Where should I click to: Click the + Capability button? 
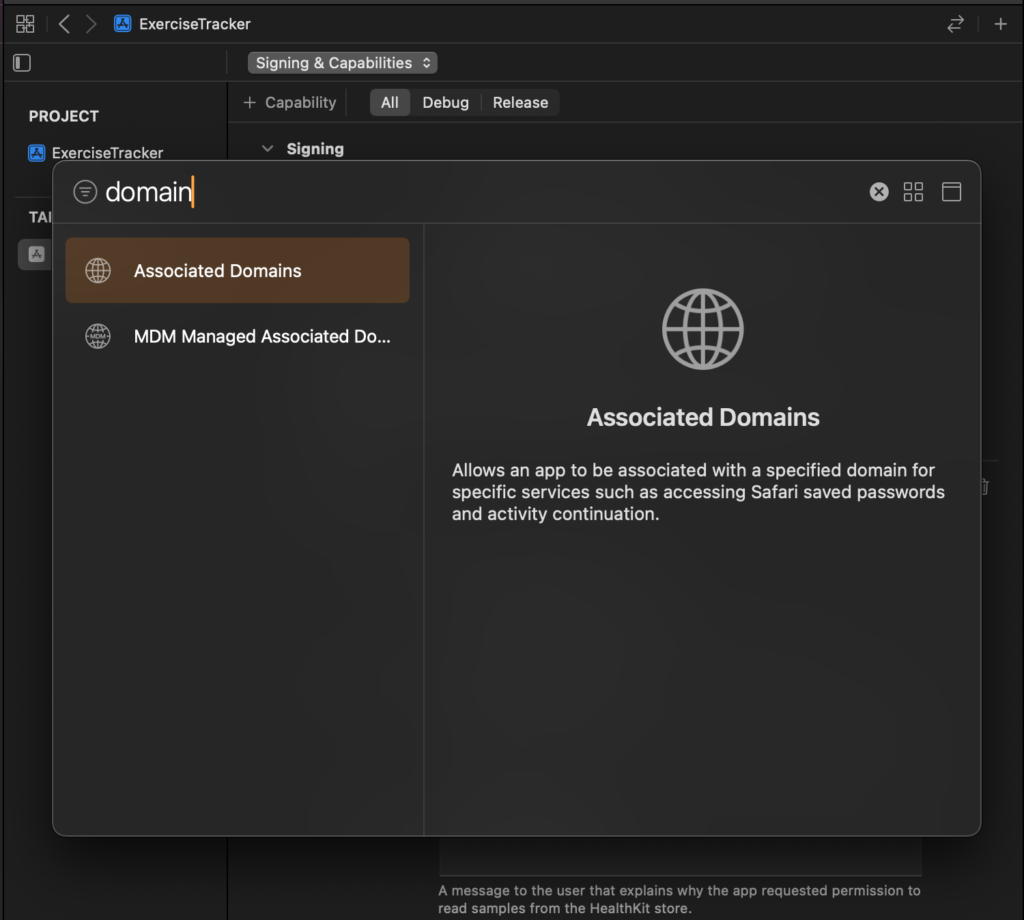tap(289, 103)
